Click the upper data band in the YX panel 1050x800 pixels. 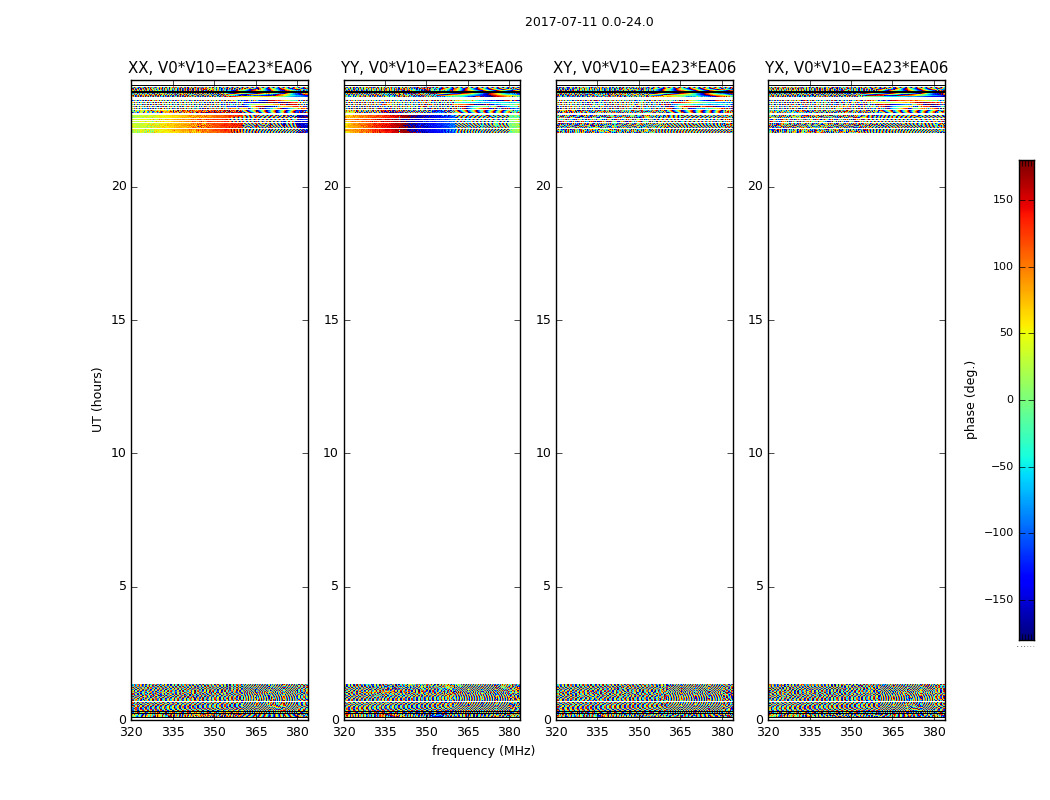coord(856,110)
